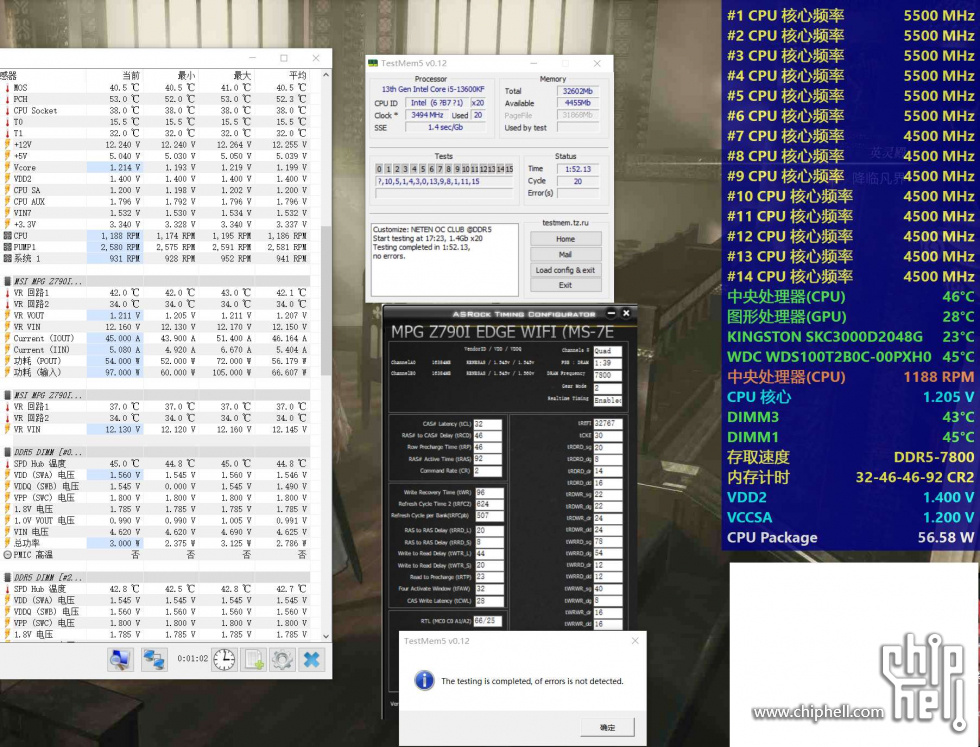Image resolution: width=980 pixels, height=747 pixels.
Task: Click the Four Activate Window (tFAW) field
Action: (489, 589)
